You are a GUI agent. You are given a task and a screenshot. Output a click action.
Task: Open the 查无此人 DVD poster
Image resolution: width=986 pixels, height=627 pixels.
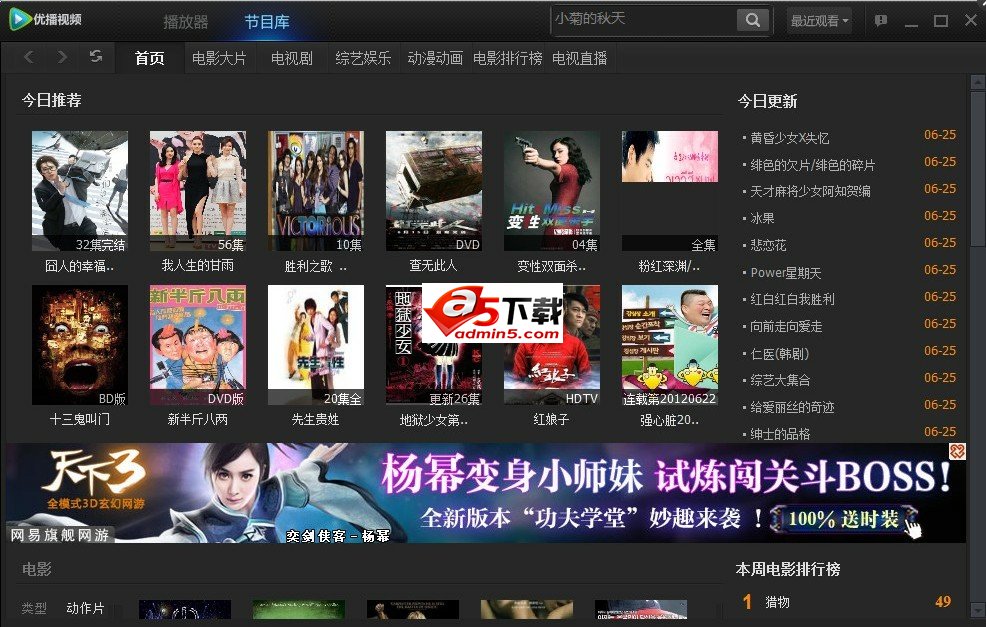tap(434, 191)
